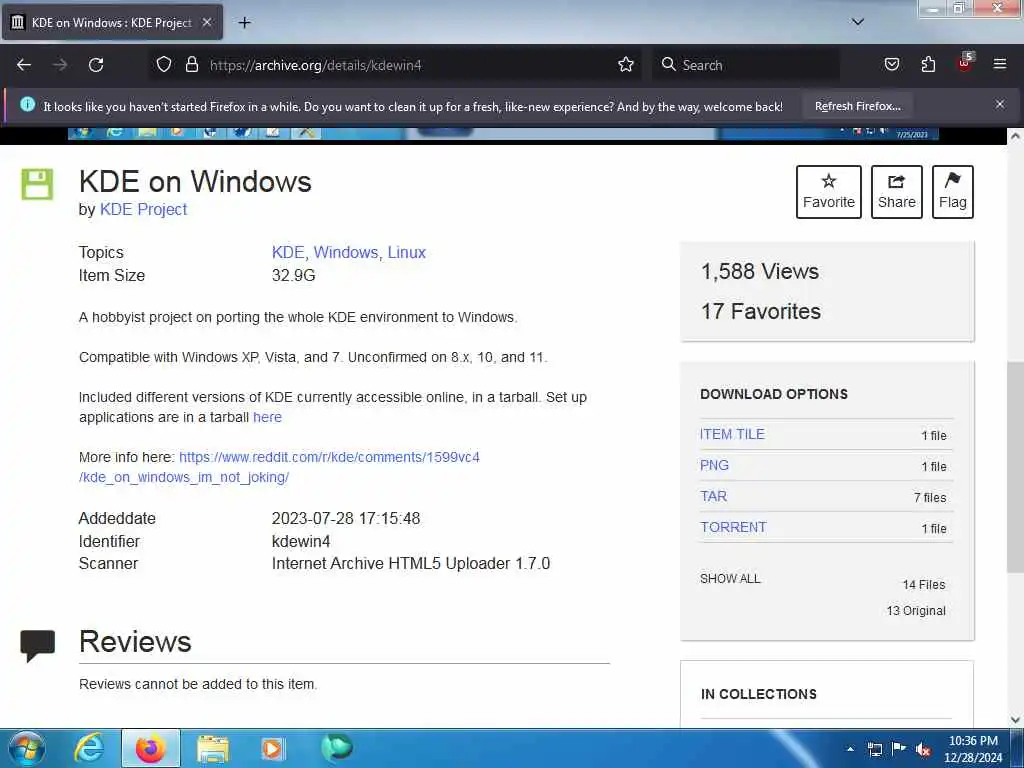Click the Search box in the toolbar
Viewport: 1024px width, 768px height.
[x=746, y=65]
